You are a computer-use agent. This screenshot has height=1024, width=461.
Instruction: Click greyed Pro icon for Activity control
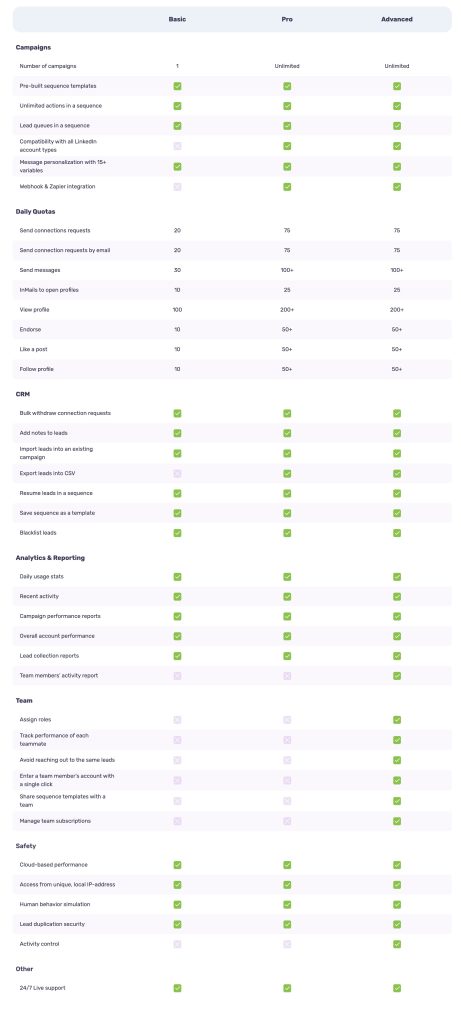click(287, 944)
